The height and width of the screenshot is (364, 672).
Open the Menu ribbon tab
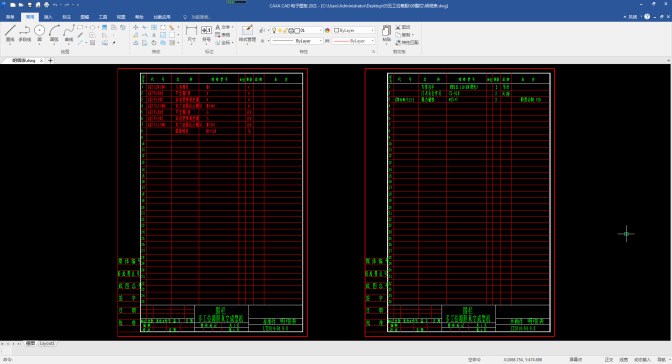point(10,17)
